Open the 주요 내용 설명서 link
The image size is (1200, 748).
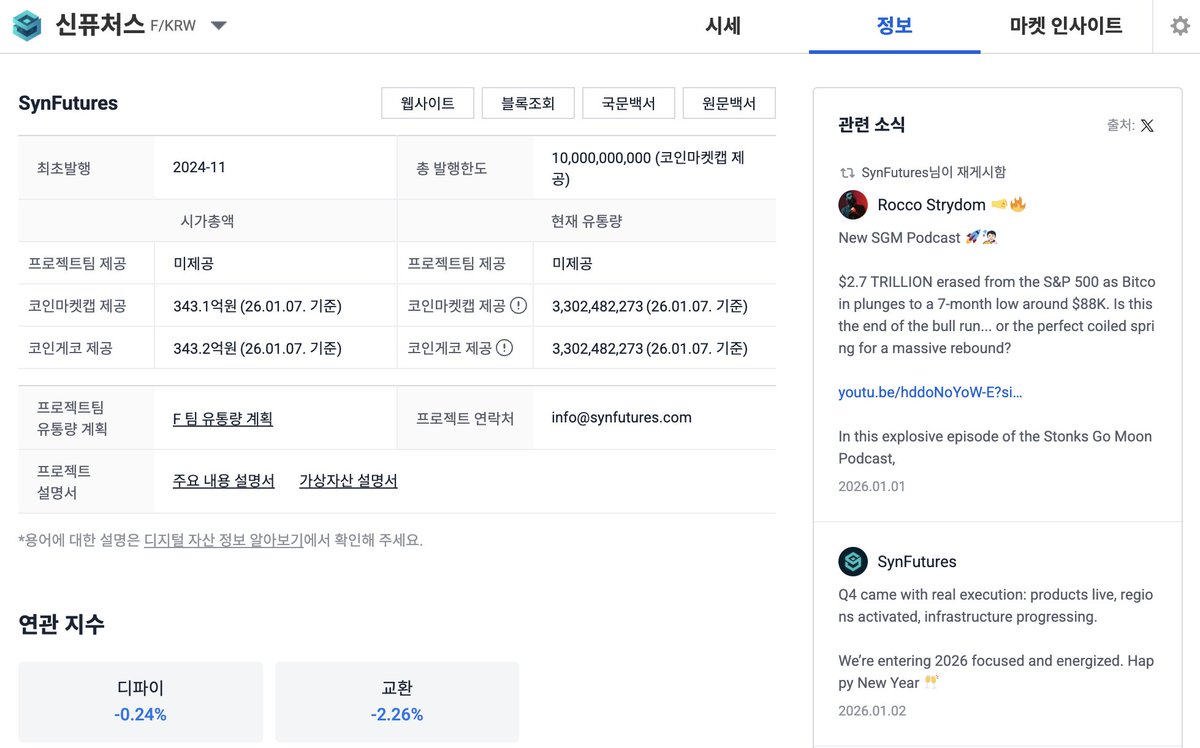224,481
